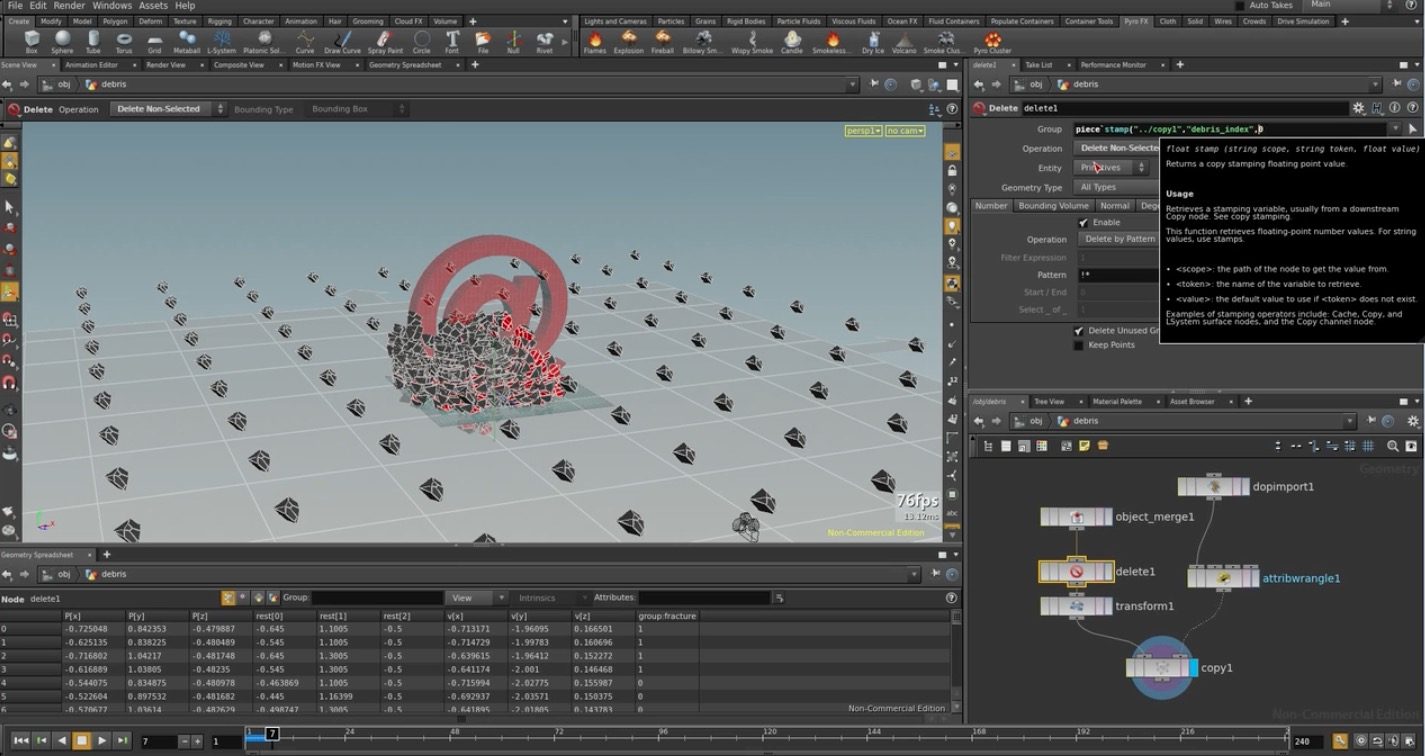The image size is (1425, 756).
Task: Open help for the Delete node
Action: coord(1411,108)
